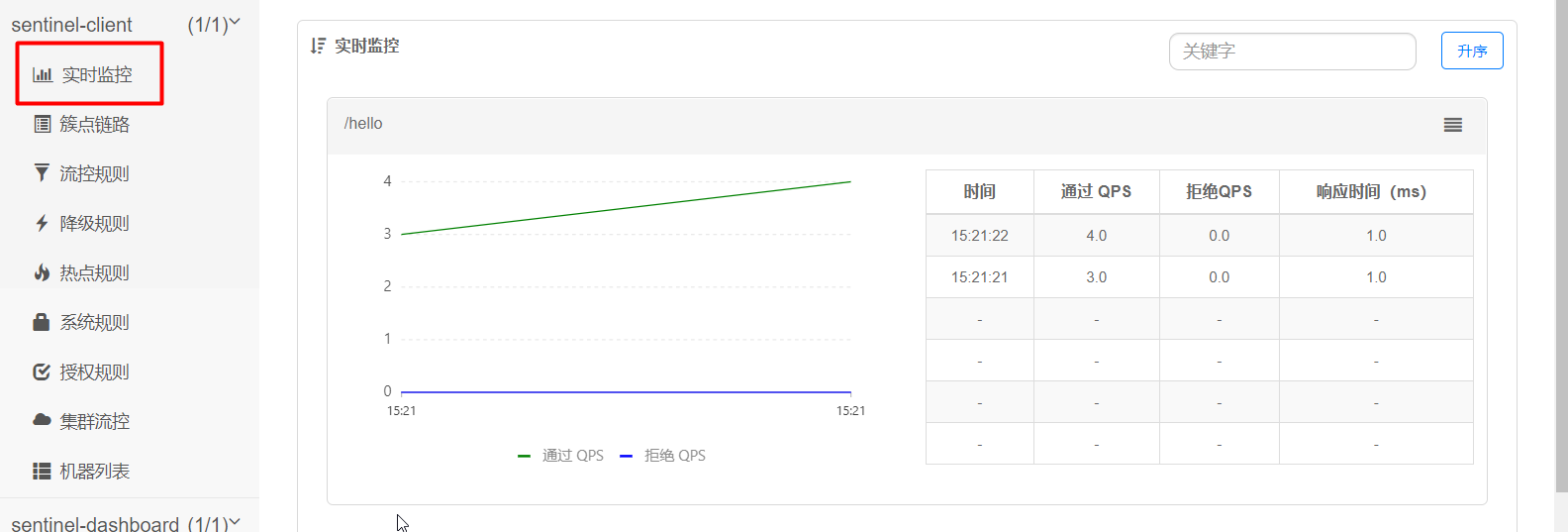Open 簇点链路 menu item
Viewport: 1568px width, 532px height.
click(x=94, y=124)
